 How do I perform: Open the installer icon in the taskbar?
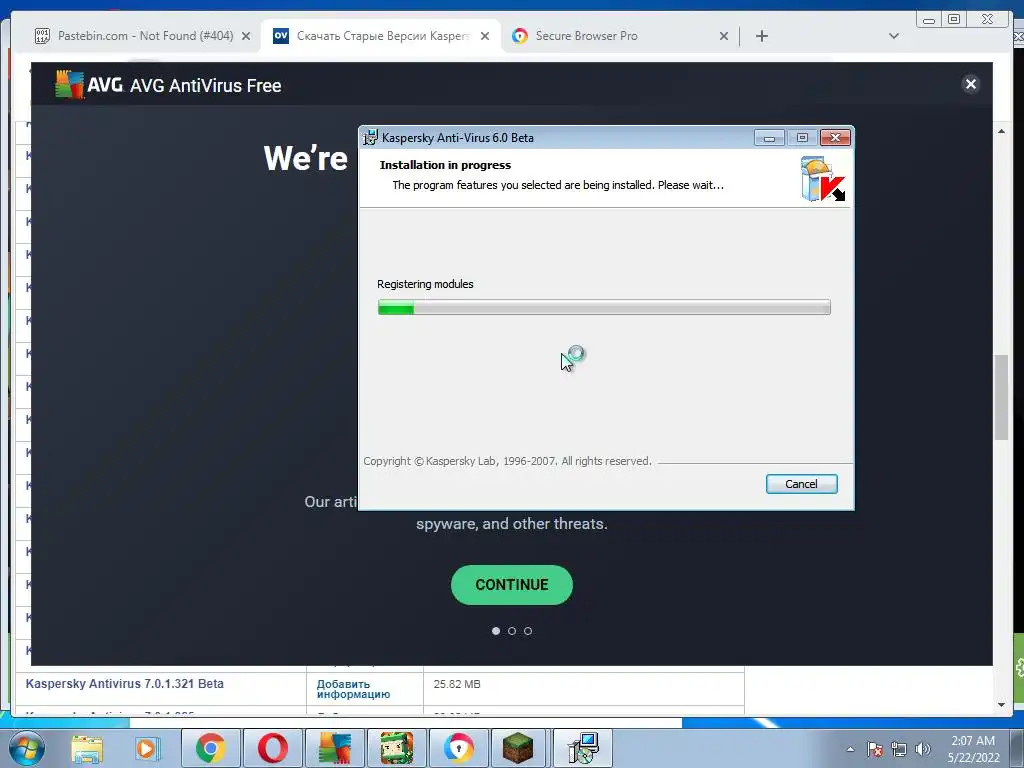point(583,748)
